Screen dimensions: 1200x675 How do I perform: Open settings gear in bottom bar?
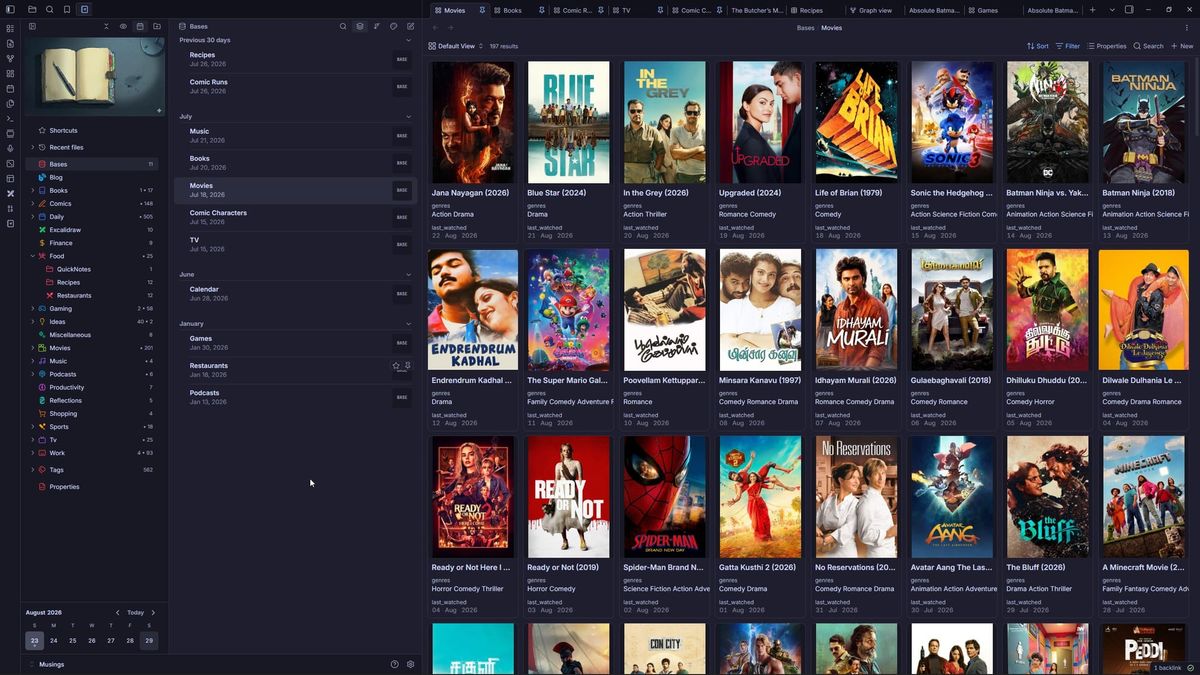(410, 664)
